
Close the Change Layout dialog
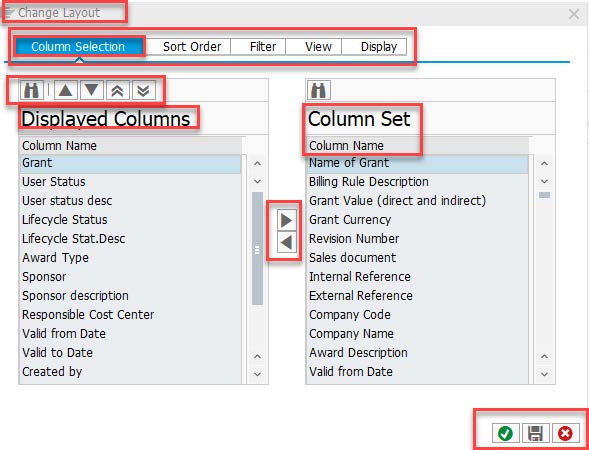click(574, 14)
